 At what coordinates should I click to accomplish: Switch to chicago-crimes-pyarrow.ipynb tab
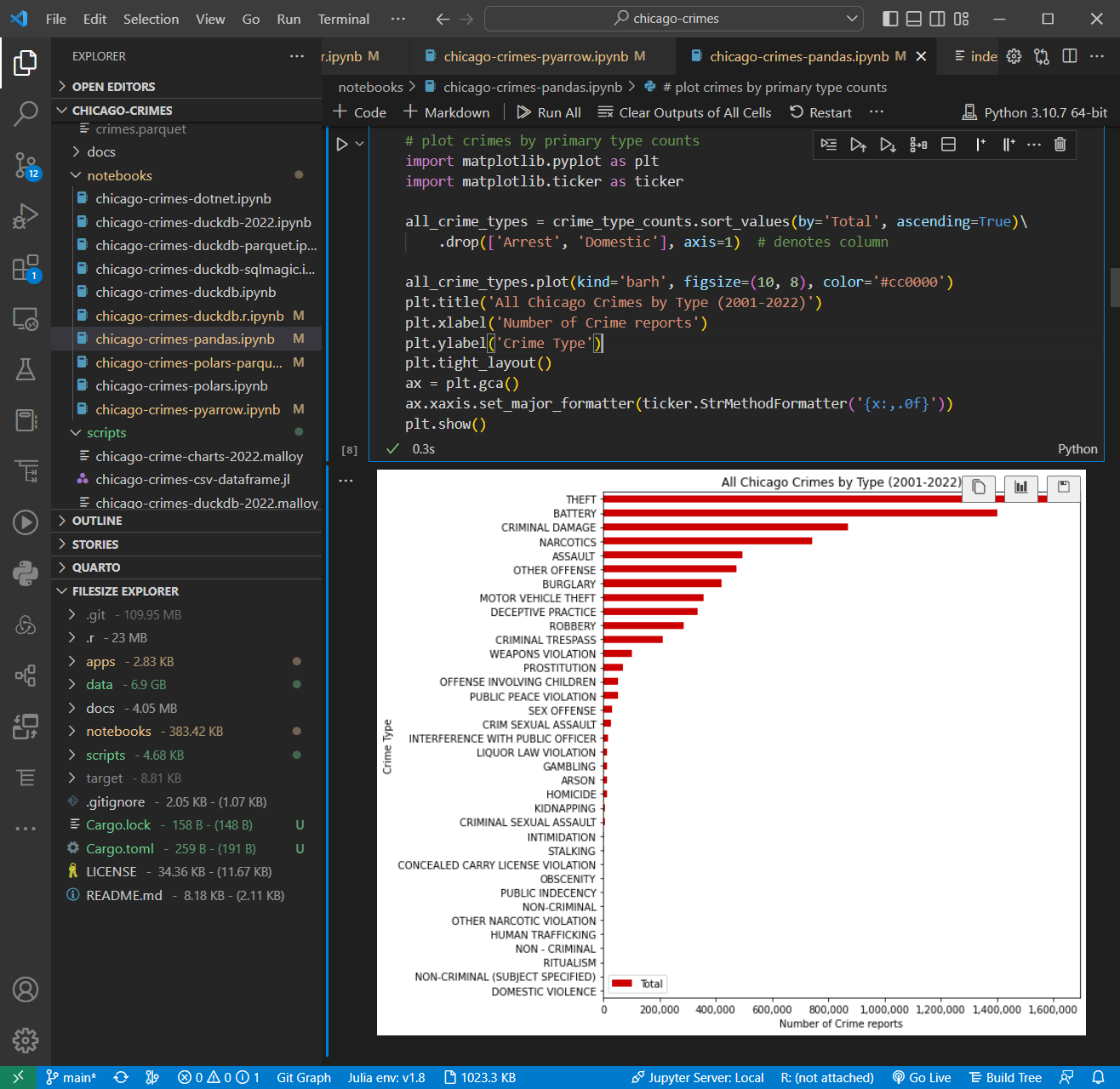(x=535, y=56)
